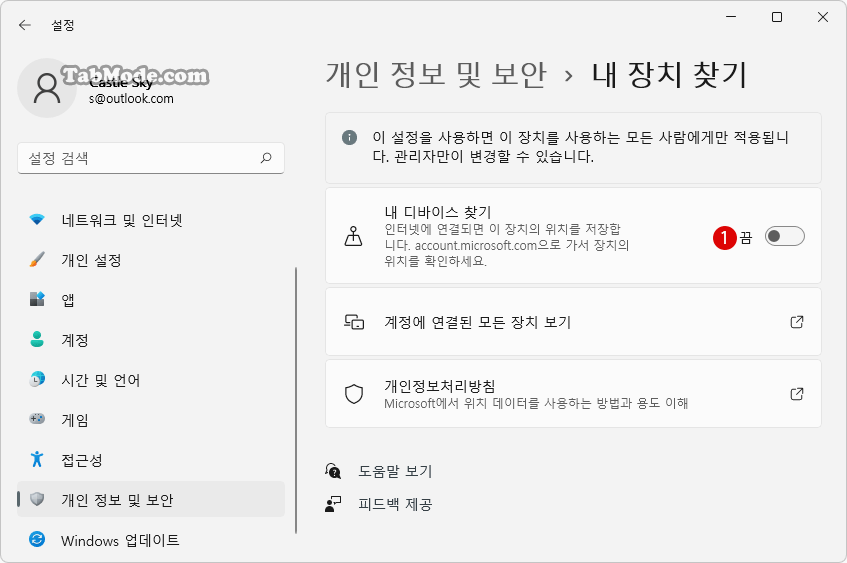
Task: Click the Time & Language globe icon
Action: click(37, 379)
